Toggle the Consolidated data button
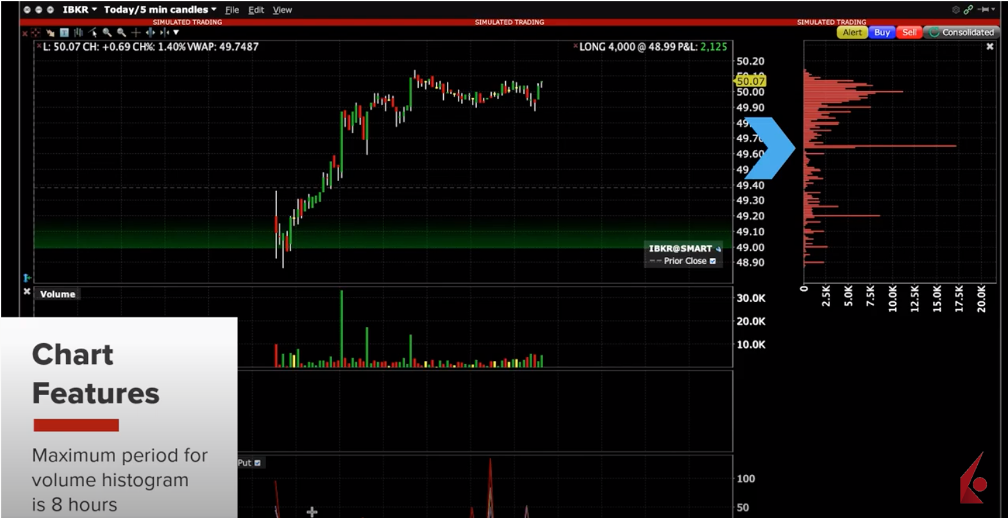The image size is (1008, 518). [961, 32]
